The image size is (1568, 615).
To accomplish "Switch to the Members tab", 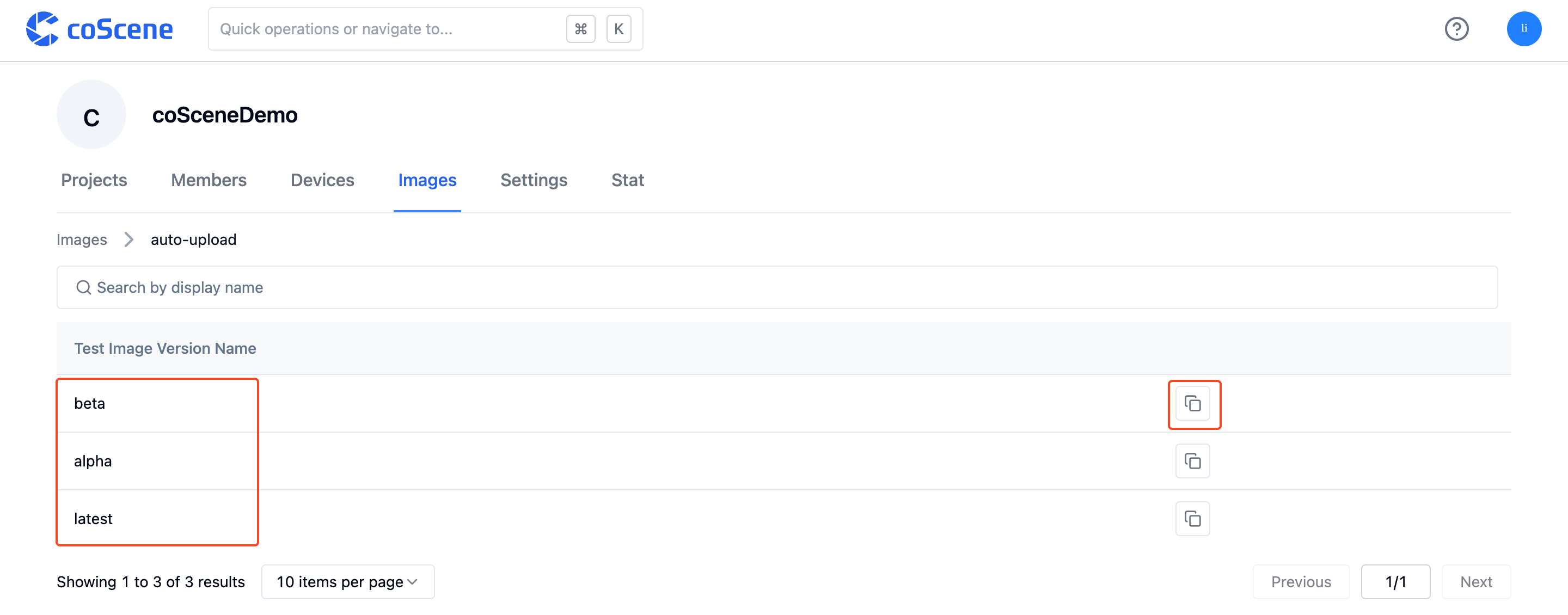I will [209, 180].
